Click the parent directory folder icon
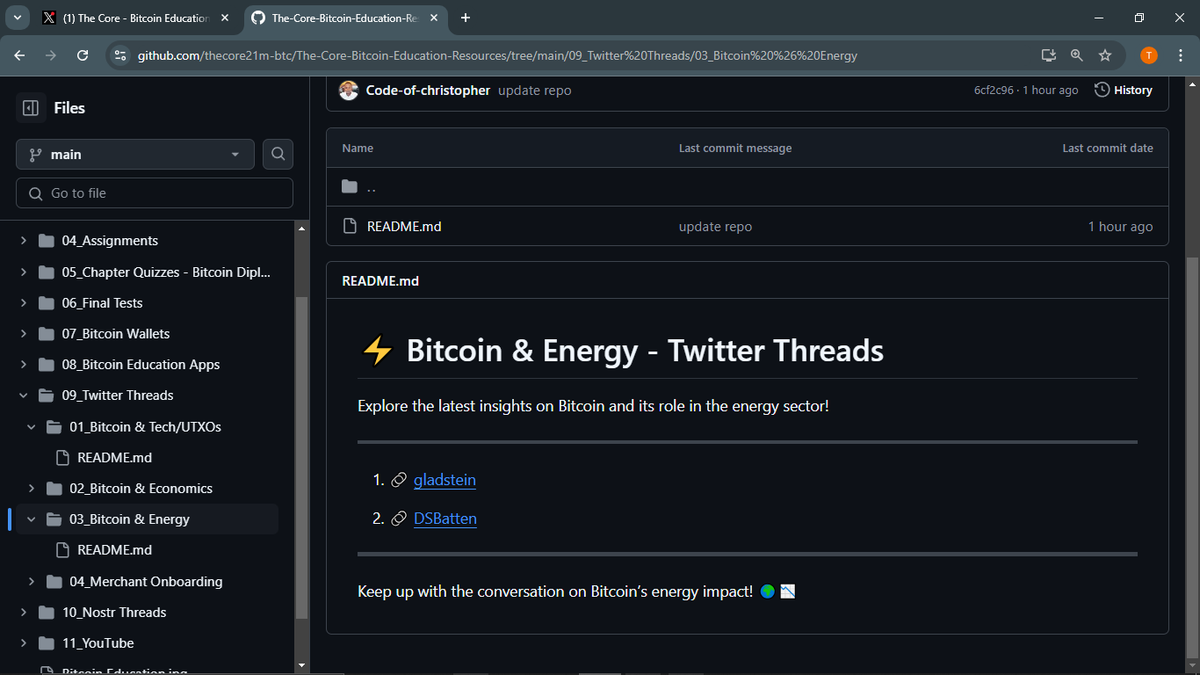The height and width of the screenshot is (675, 1200). click(x=349, y=187)
